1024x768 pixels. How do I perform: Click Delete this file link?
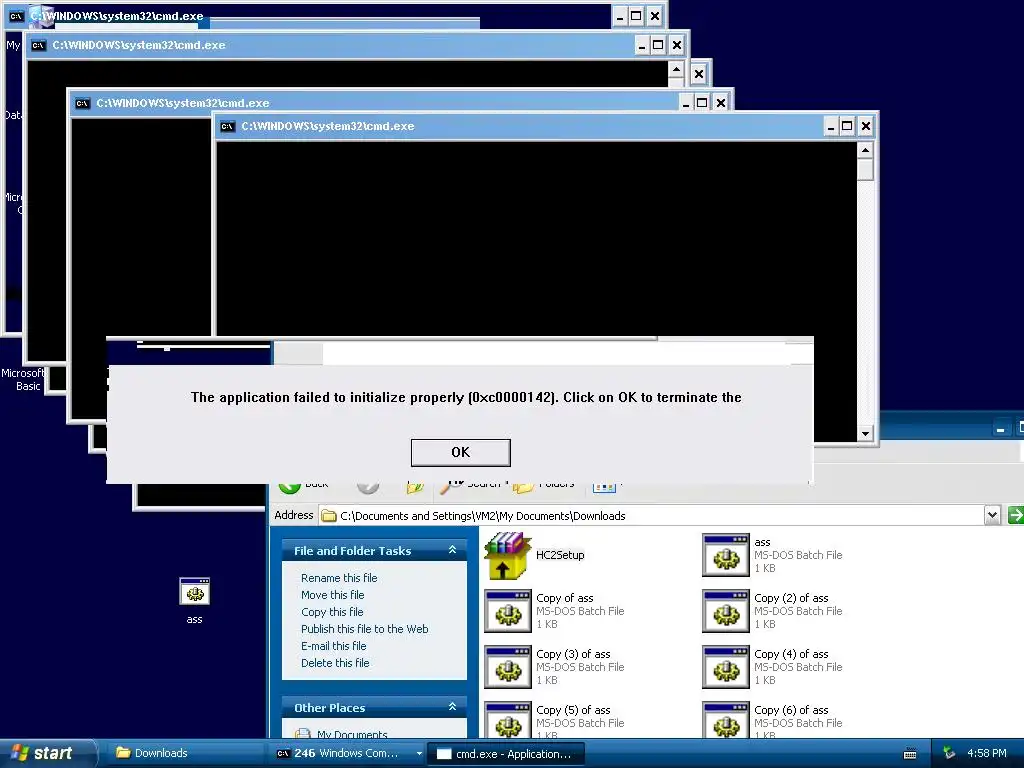(335, 663)
